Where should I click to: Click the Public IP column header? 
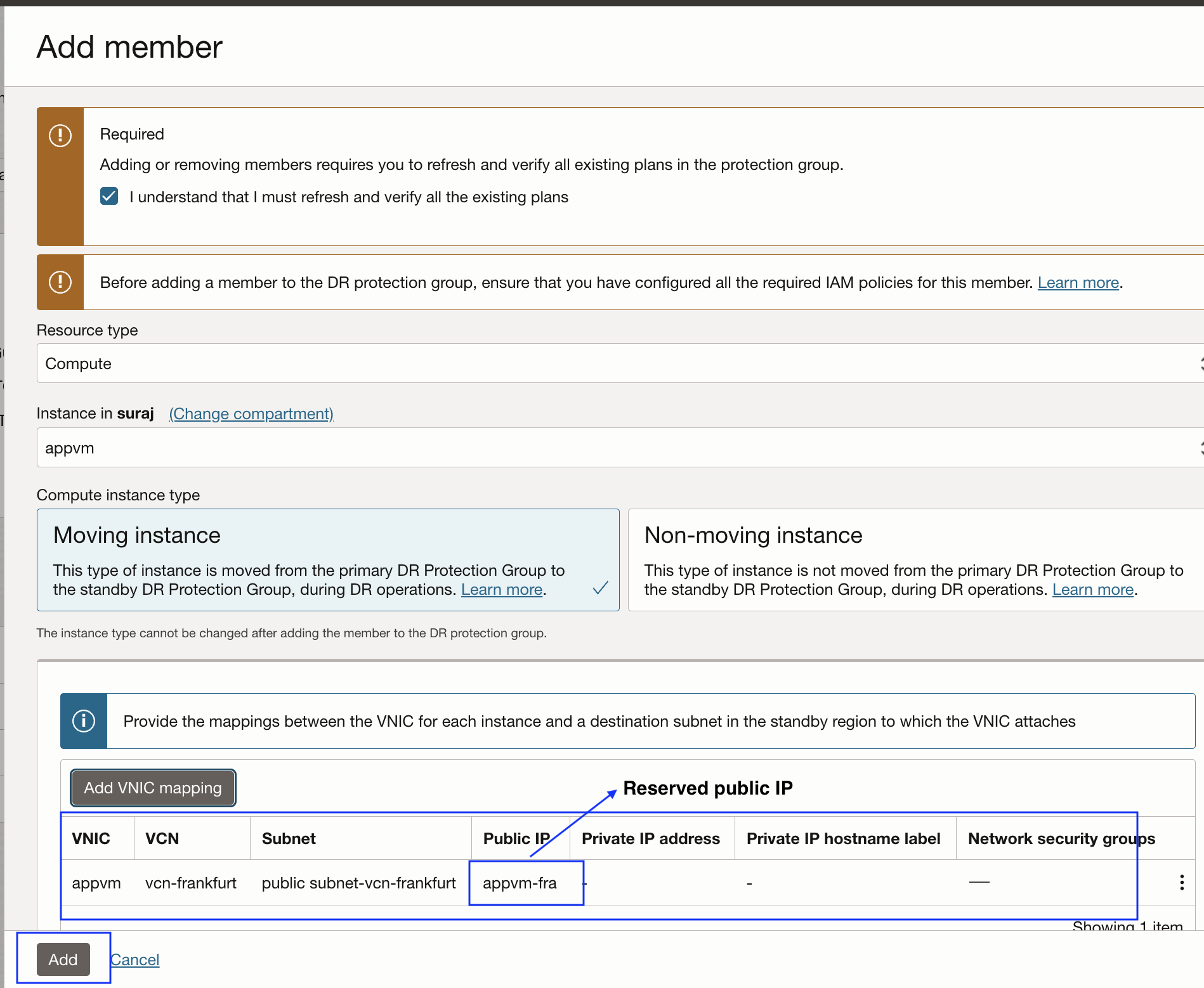click(516, 838)
